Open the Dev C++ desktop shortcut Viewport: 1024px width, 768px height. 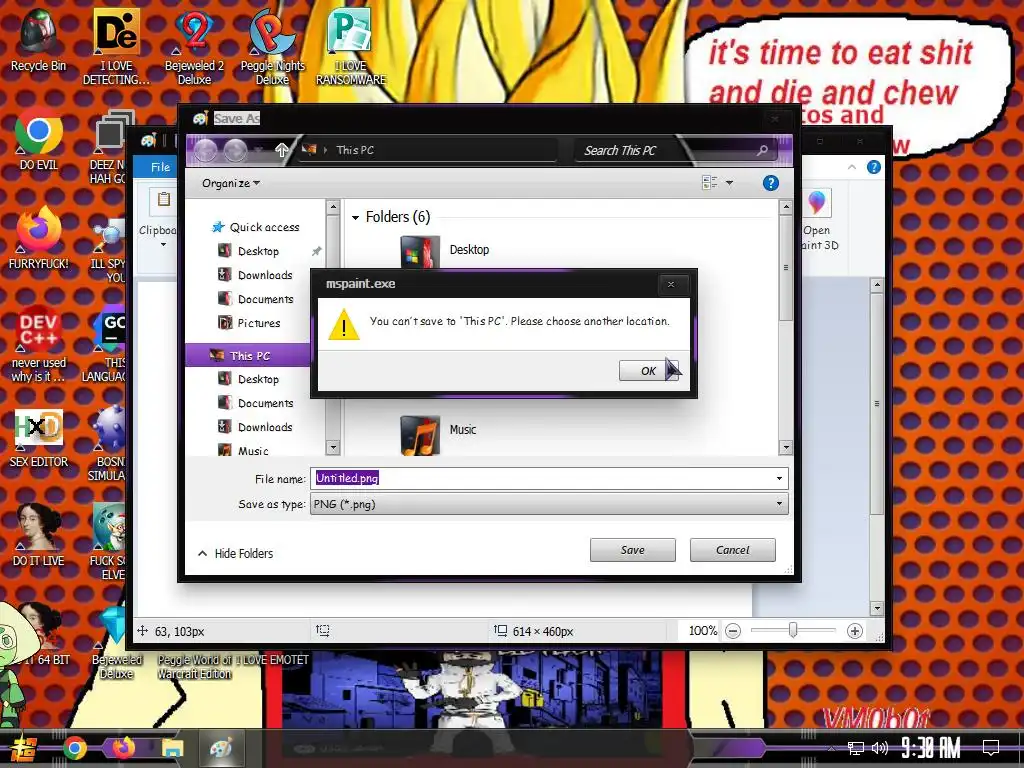[39, 344]
